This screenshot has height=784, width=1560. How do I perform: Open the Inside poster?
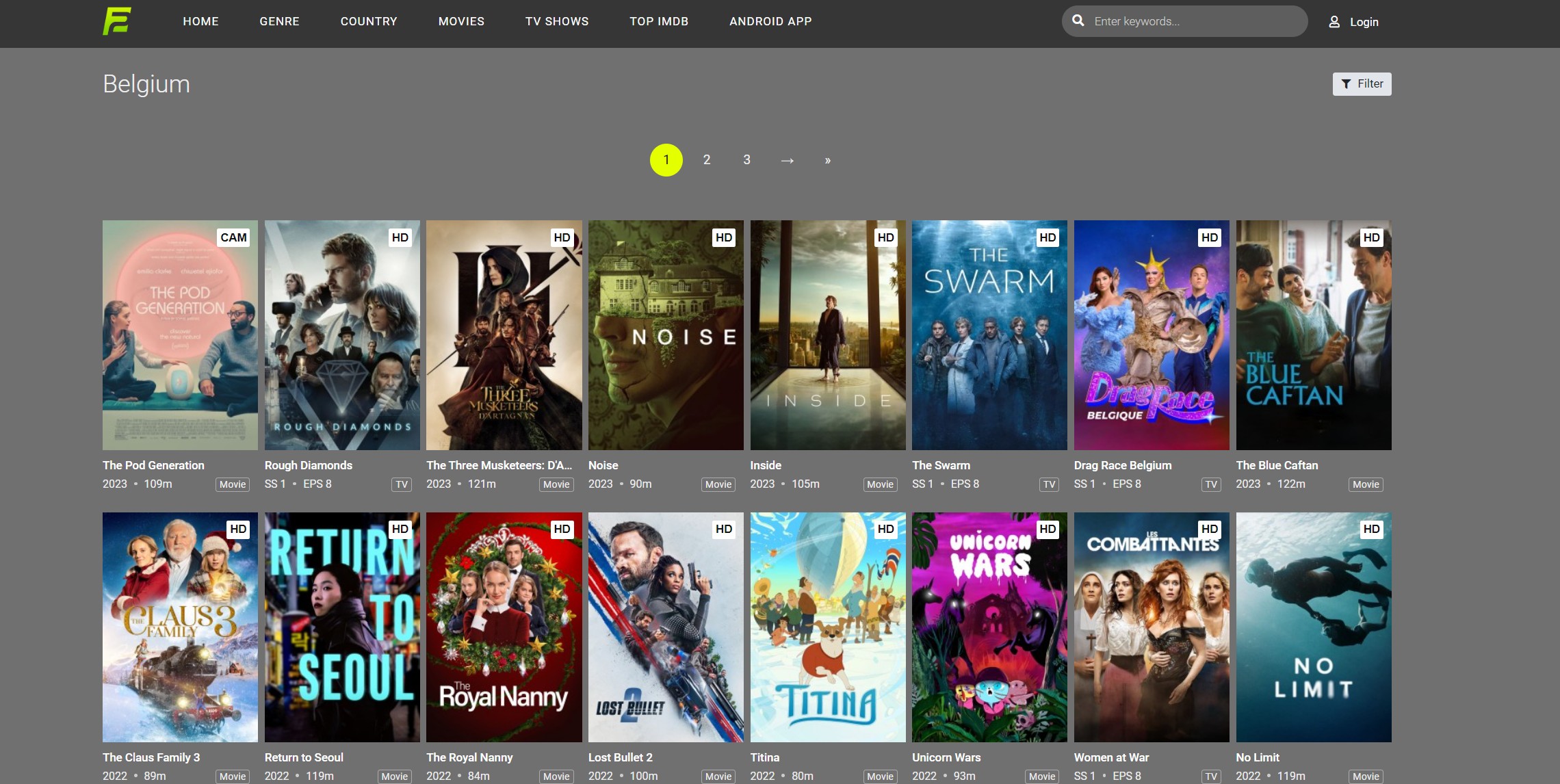[x=828, y=335]
